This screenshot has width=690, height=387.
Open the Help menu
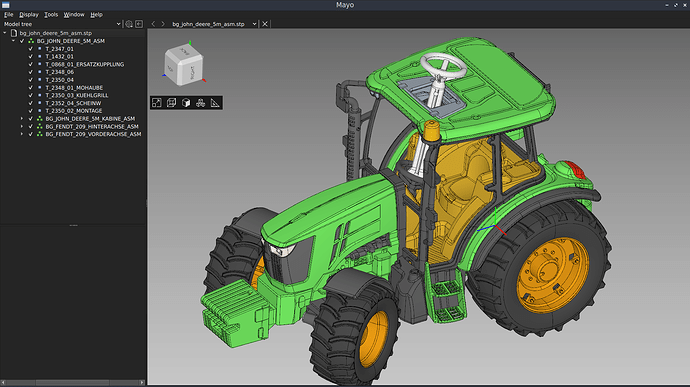(96, 15)
